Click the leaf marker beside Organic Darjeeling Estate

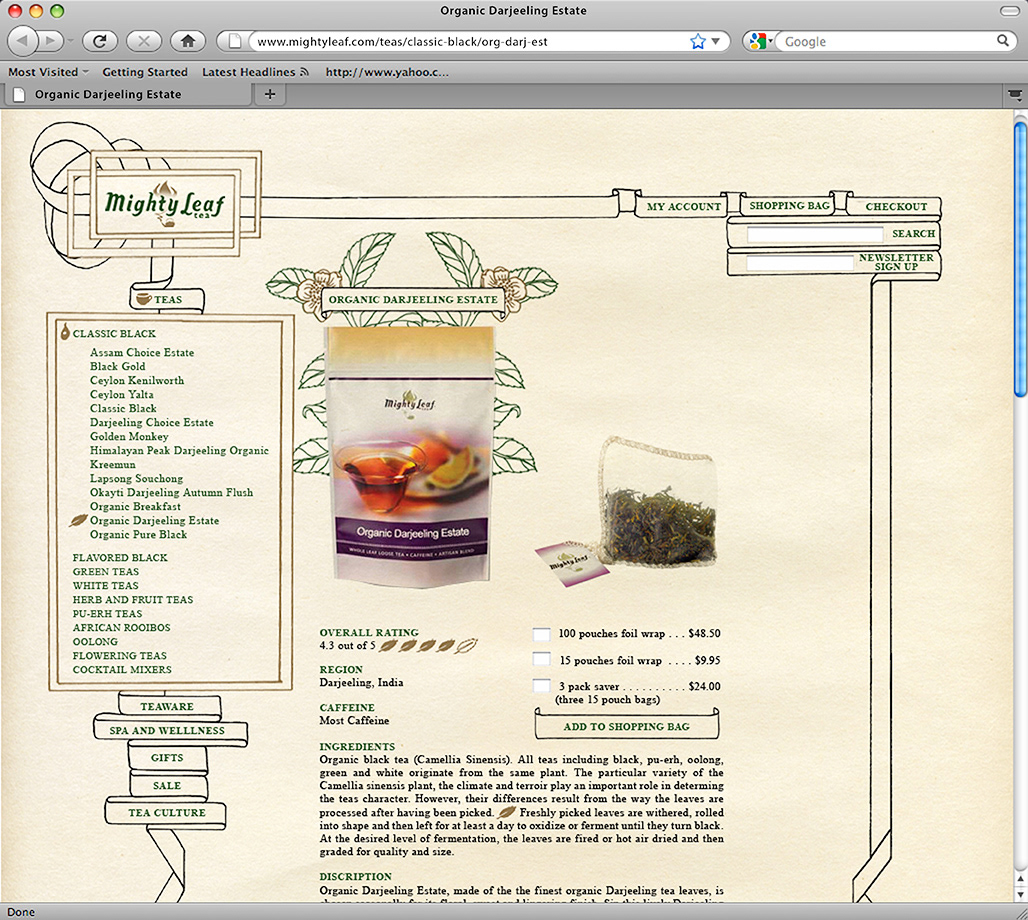click(79, 520)
